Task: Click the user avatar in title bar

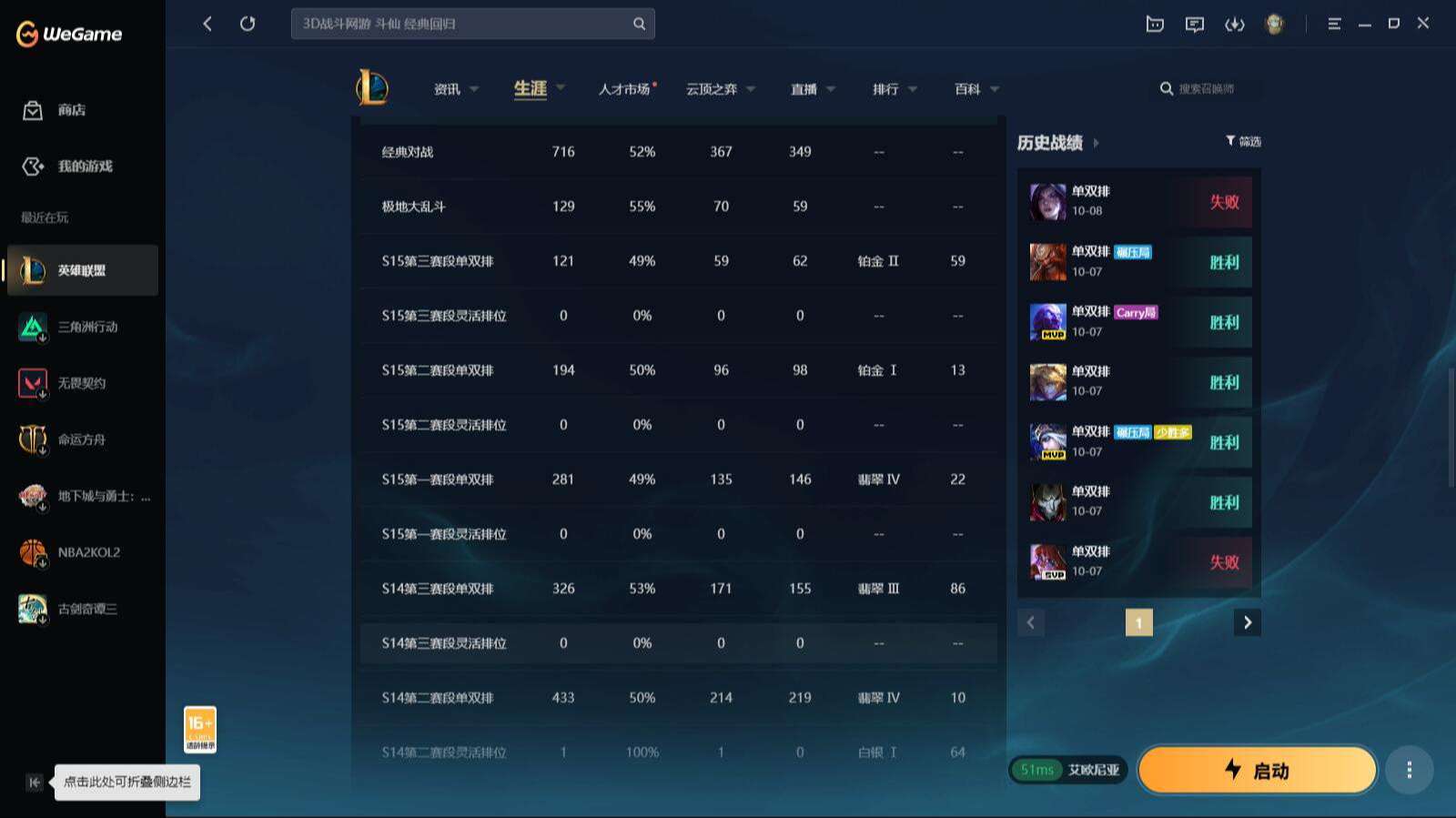Action: click(x=1274, y=25)
